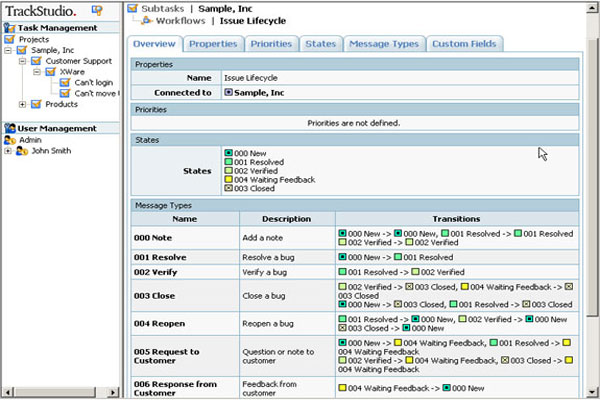Click the John Smith user icon
Screen dimensions: 600x400
click(x=21, y=151)
